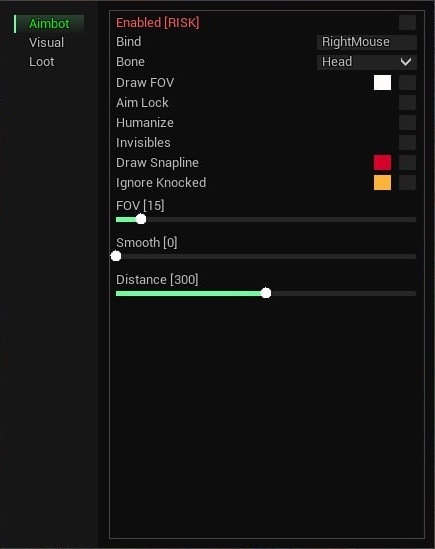Click the Distance slider handle
Screen dimensions: 435x549
(x=266, y=293)
